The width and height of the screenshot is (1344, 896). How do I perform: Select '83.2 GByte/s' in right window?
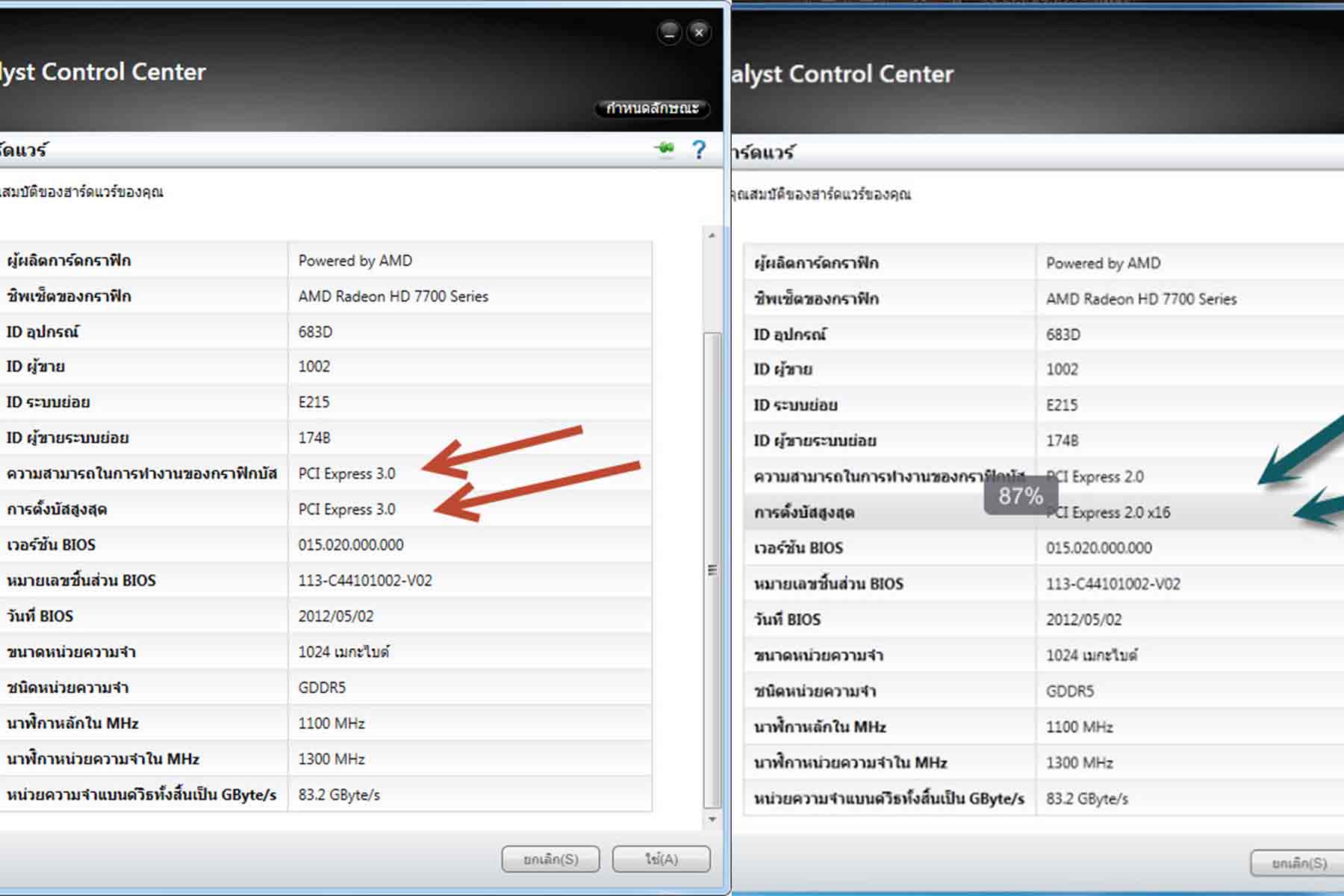[x=1087, y=799]
